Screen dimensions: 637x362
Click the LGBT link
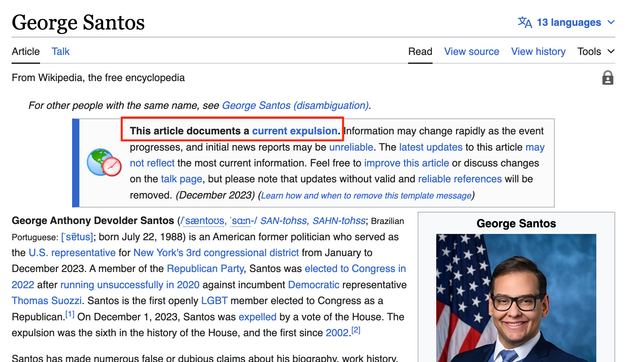214,301
